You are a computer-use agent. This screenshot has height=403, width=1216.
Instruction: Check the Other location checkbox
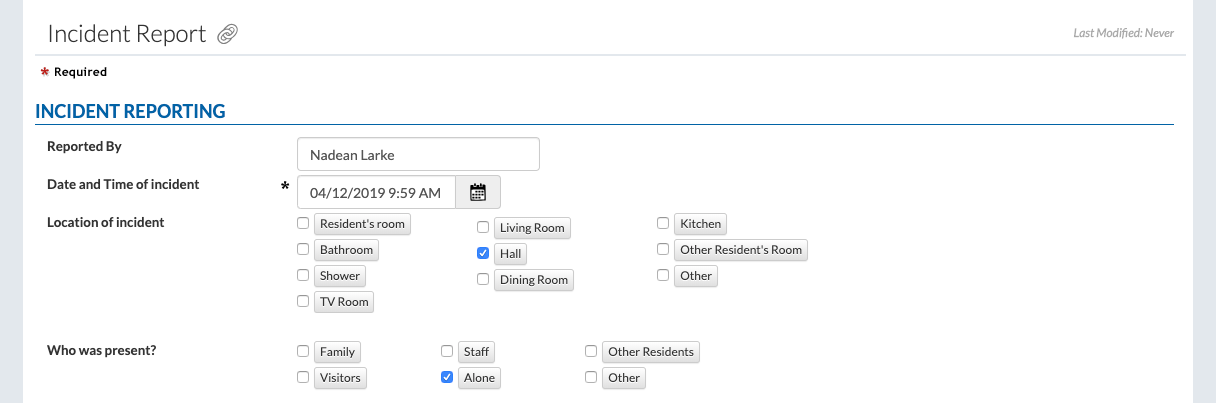pyautogui.click(x=663, y=275)
